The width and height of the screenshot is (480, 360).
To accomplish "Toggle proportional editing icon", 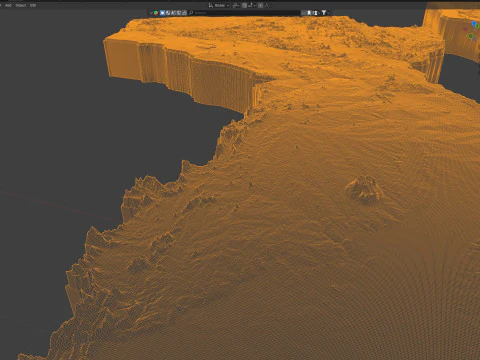I will tap(260, 5).
